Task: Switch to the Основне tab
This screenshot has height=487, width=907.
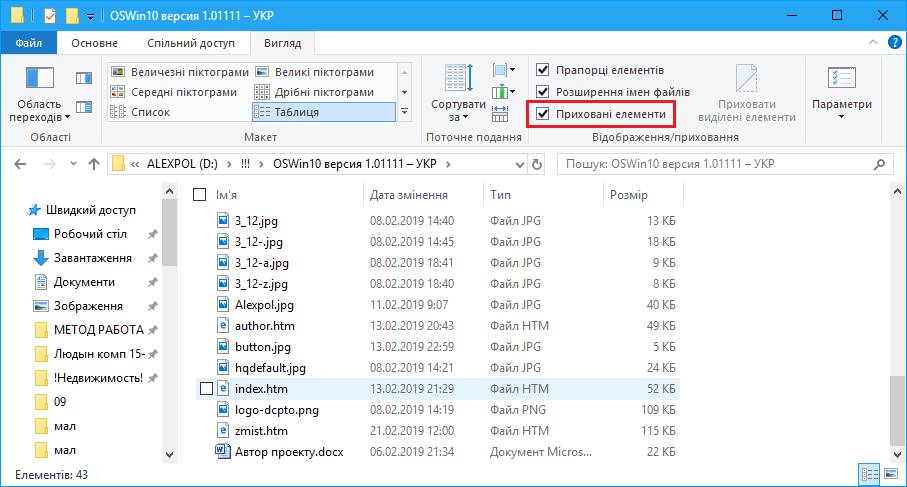Action: (x=94, y=43)
